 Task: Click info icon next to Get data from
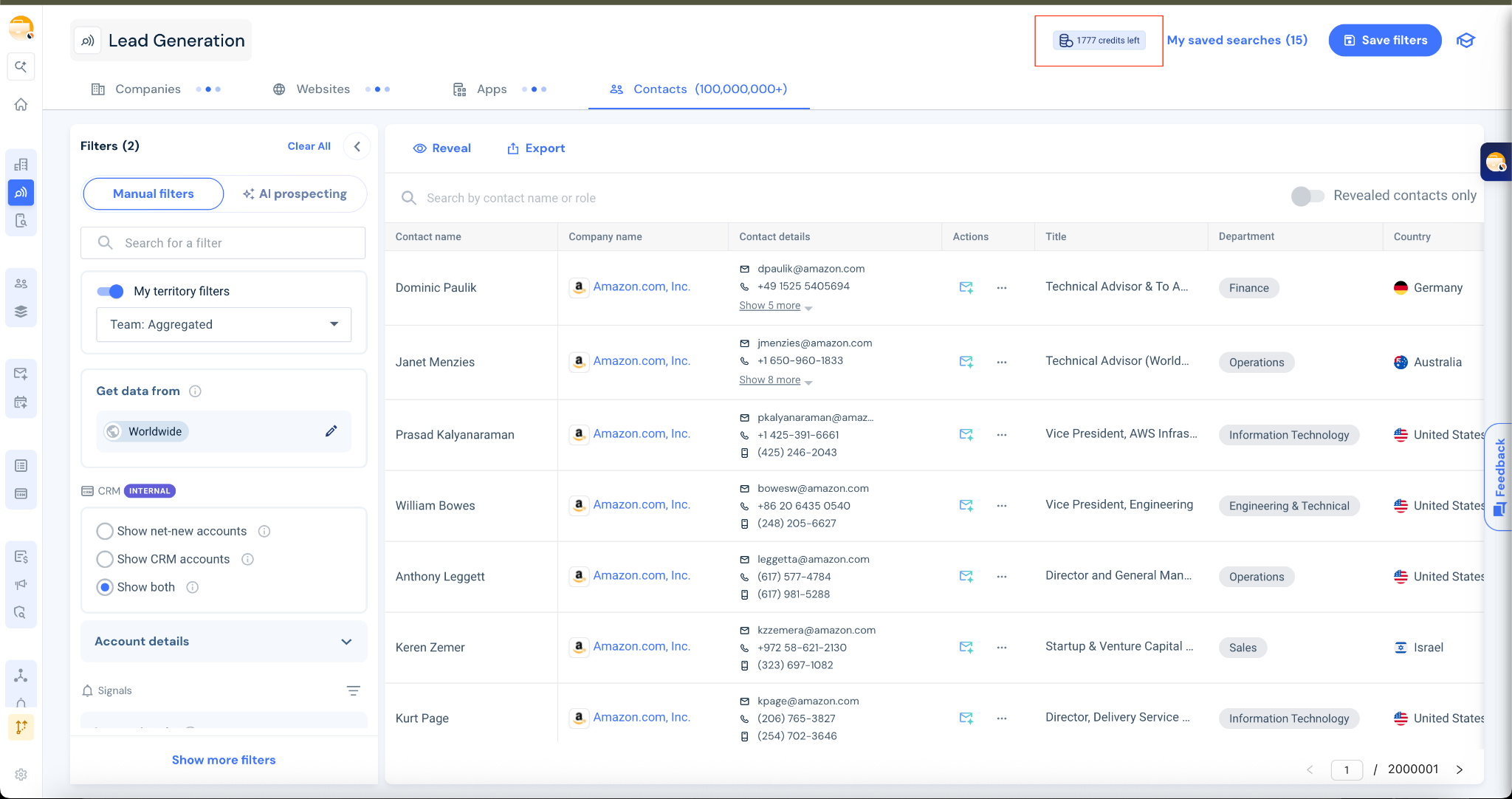tap(195, 391)
